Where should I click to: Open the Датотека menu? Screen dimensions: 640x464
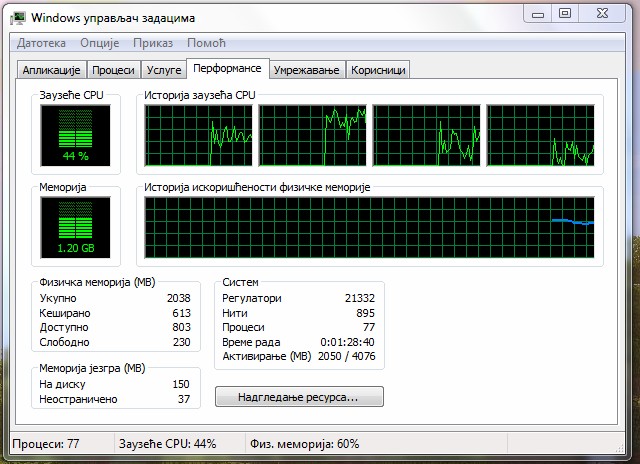pyautogui.click(x=41, y=43)
